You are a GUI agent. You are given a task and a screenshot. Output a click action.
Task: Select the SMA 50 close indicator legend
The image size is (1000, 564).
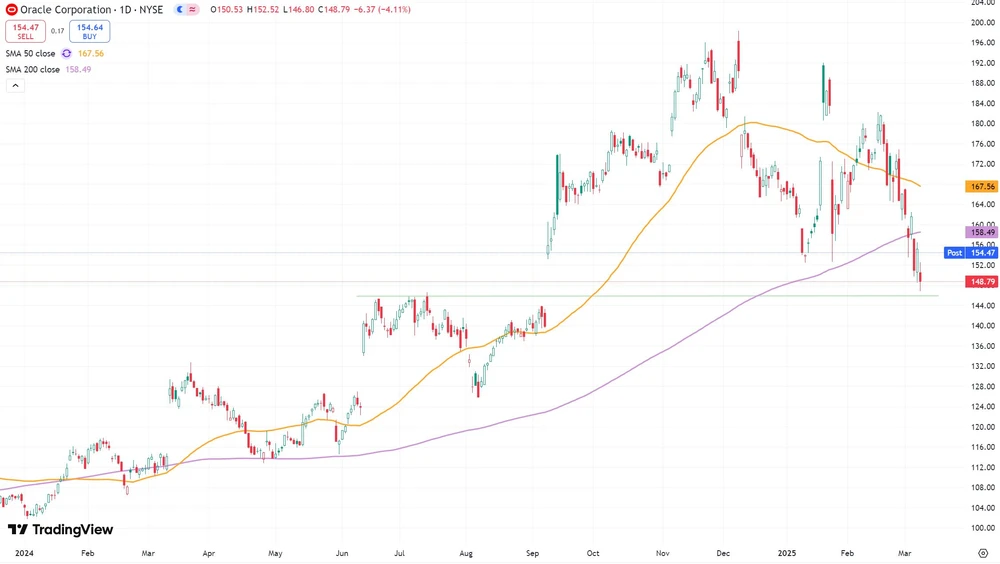[x=31, y=54]
